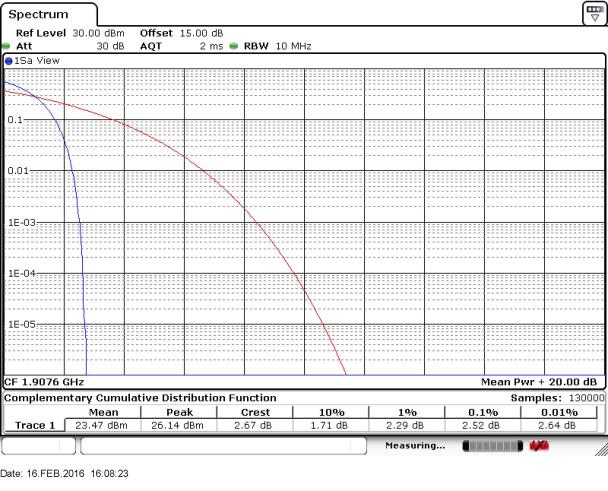The image size is (608, 491).
Task: Click the 0.01% value 2.64 dB
Action: click(557, 425)
